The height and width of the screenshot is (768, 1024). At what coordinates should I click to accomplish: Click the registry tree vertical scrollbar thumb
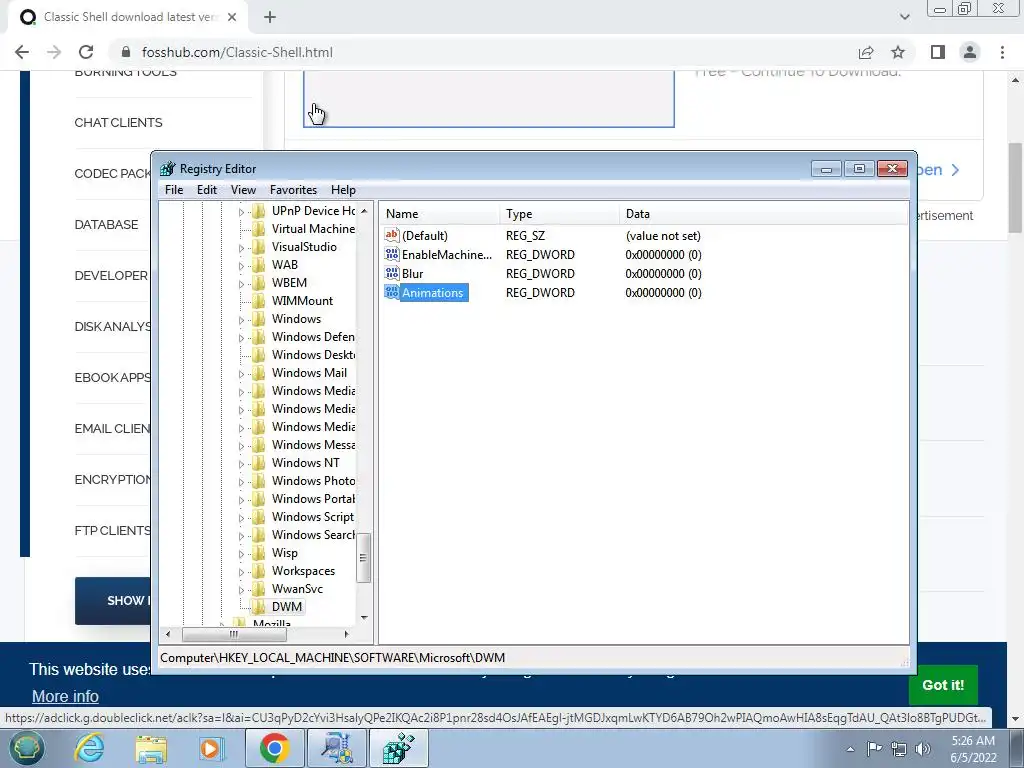(x=364, y=558)
